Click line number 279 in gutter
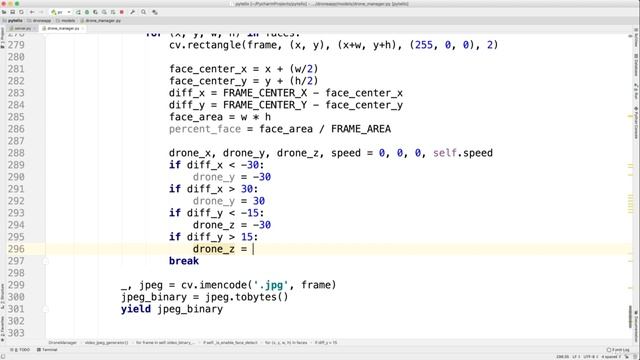Screen dimensions: 640x360 16,45
